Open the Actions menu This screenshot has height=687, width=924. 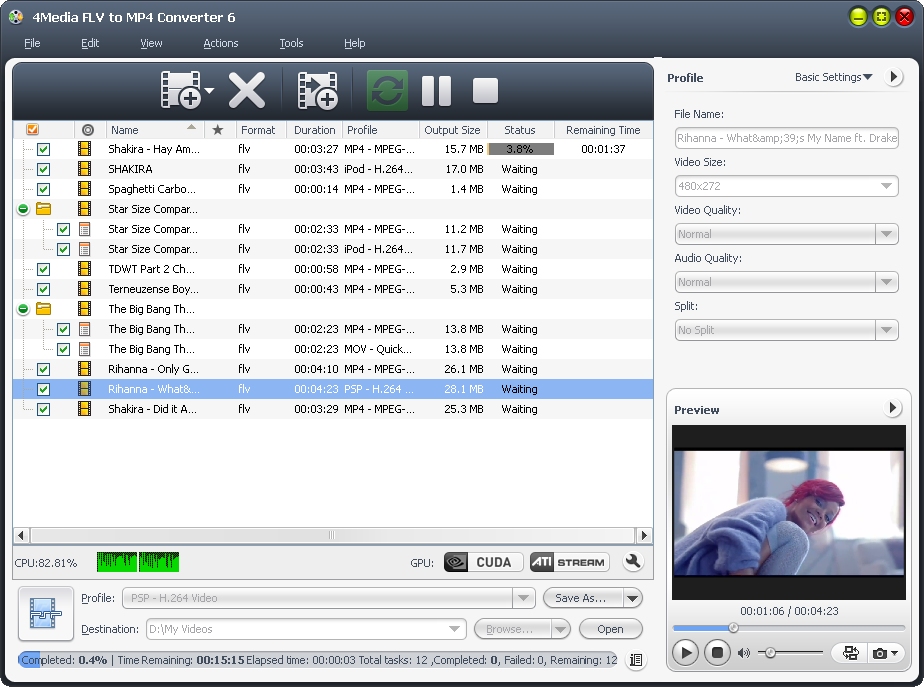(x=220, y=43)
